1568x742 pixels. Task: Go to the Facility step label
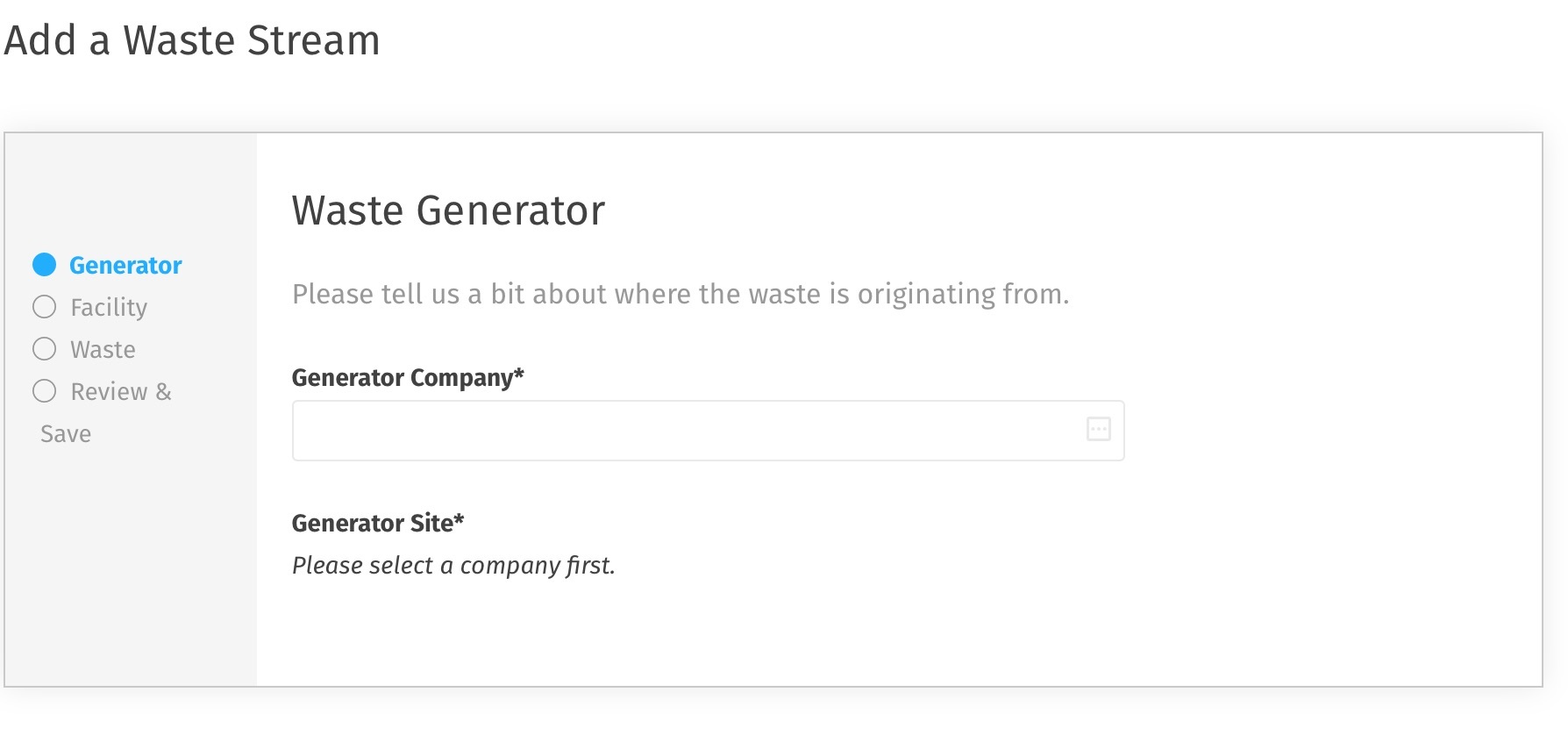[x=109, y=307]
